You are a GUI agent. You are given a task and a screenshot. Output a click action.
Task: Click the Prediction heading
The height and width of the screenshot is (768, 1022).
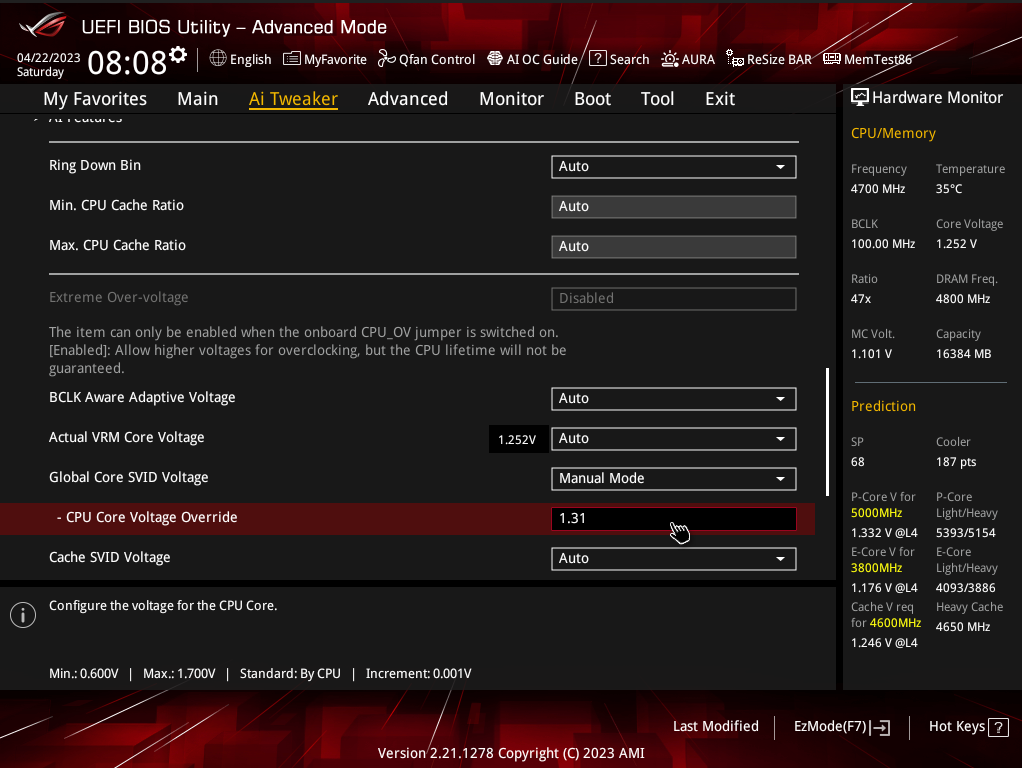(x=883, y=406)
